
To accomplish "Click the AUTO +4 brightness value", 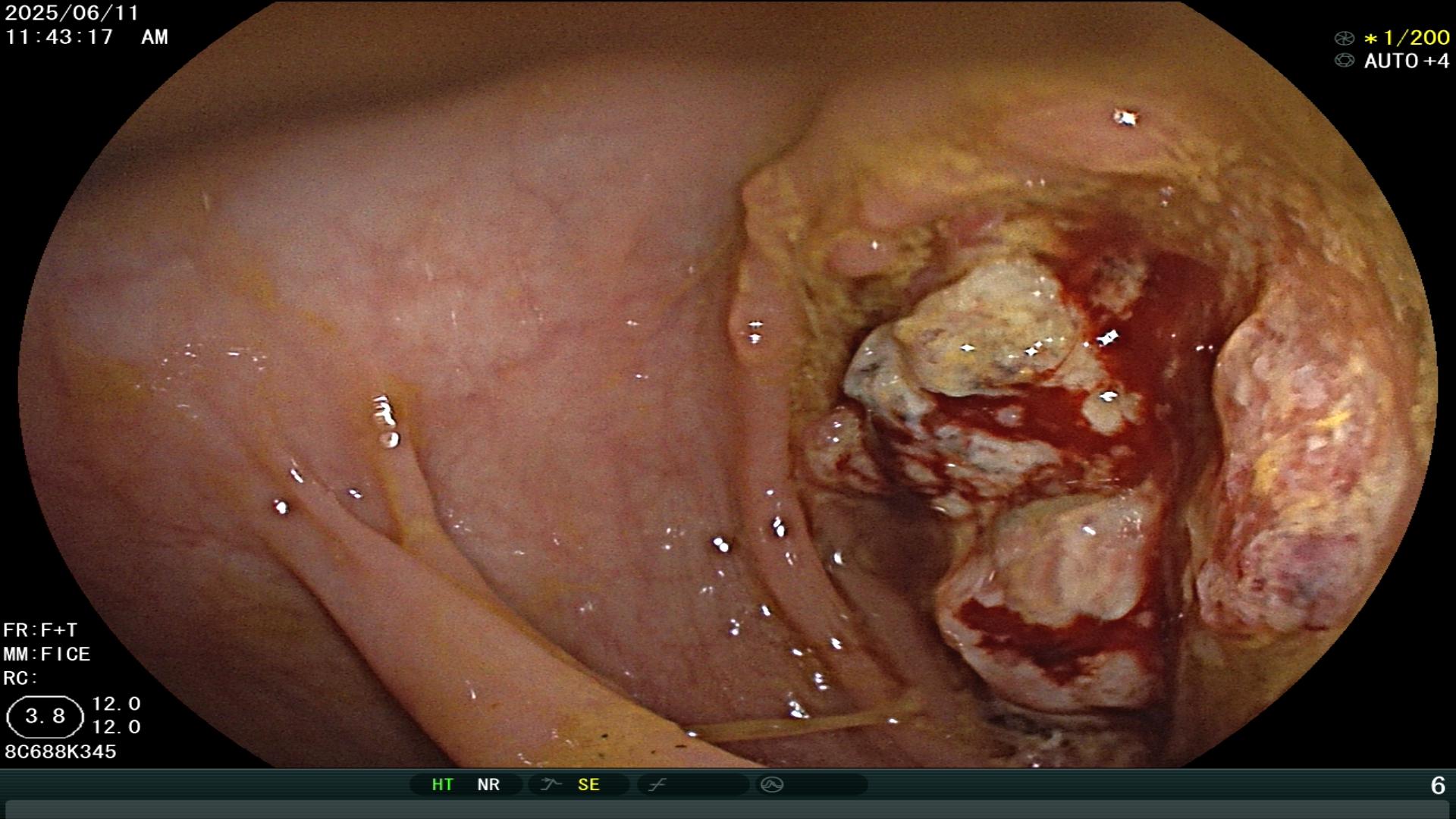I will tap(1407, 61).
